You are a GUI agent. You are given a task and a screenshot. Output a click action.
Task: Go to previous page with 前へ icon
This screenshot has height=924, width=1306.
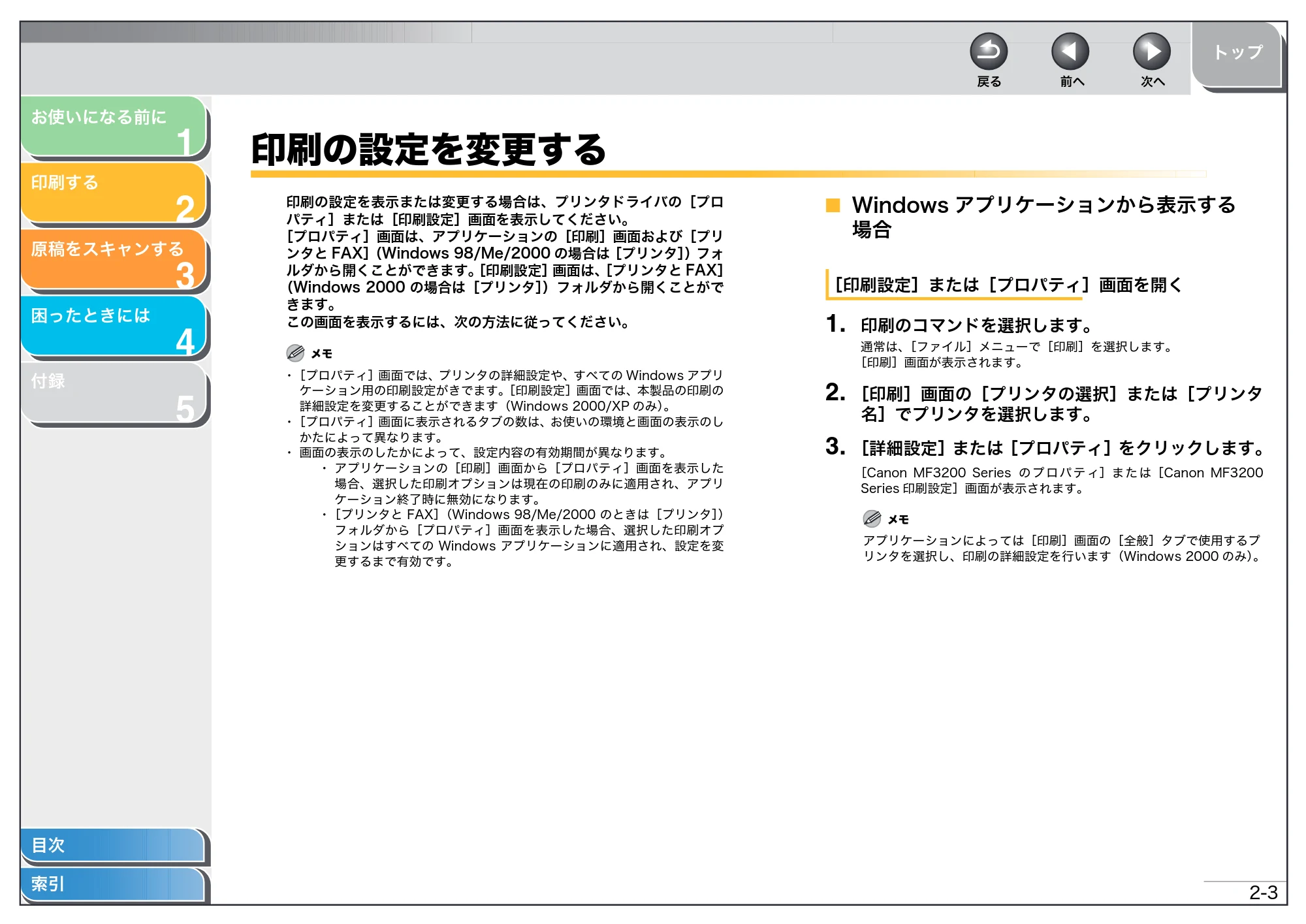1070,52
